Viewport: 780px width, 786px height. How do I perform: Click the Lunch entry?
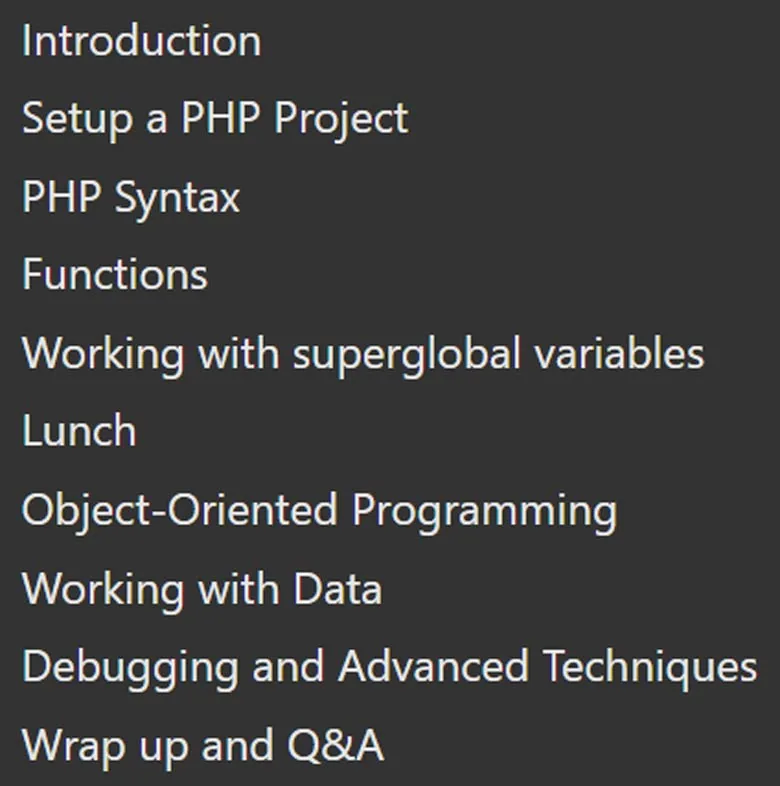pos(79,431)
